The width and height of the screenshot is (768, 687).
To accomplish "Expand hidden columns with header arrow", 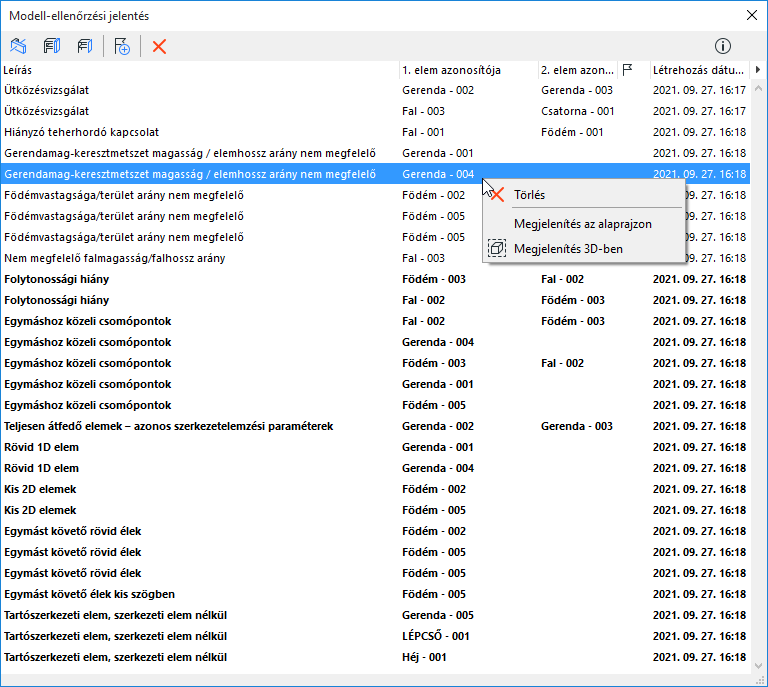I will pos(758,70).
